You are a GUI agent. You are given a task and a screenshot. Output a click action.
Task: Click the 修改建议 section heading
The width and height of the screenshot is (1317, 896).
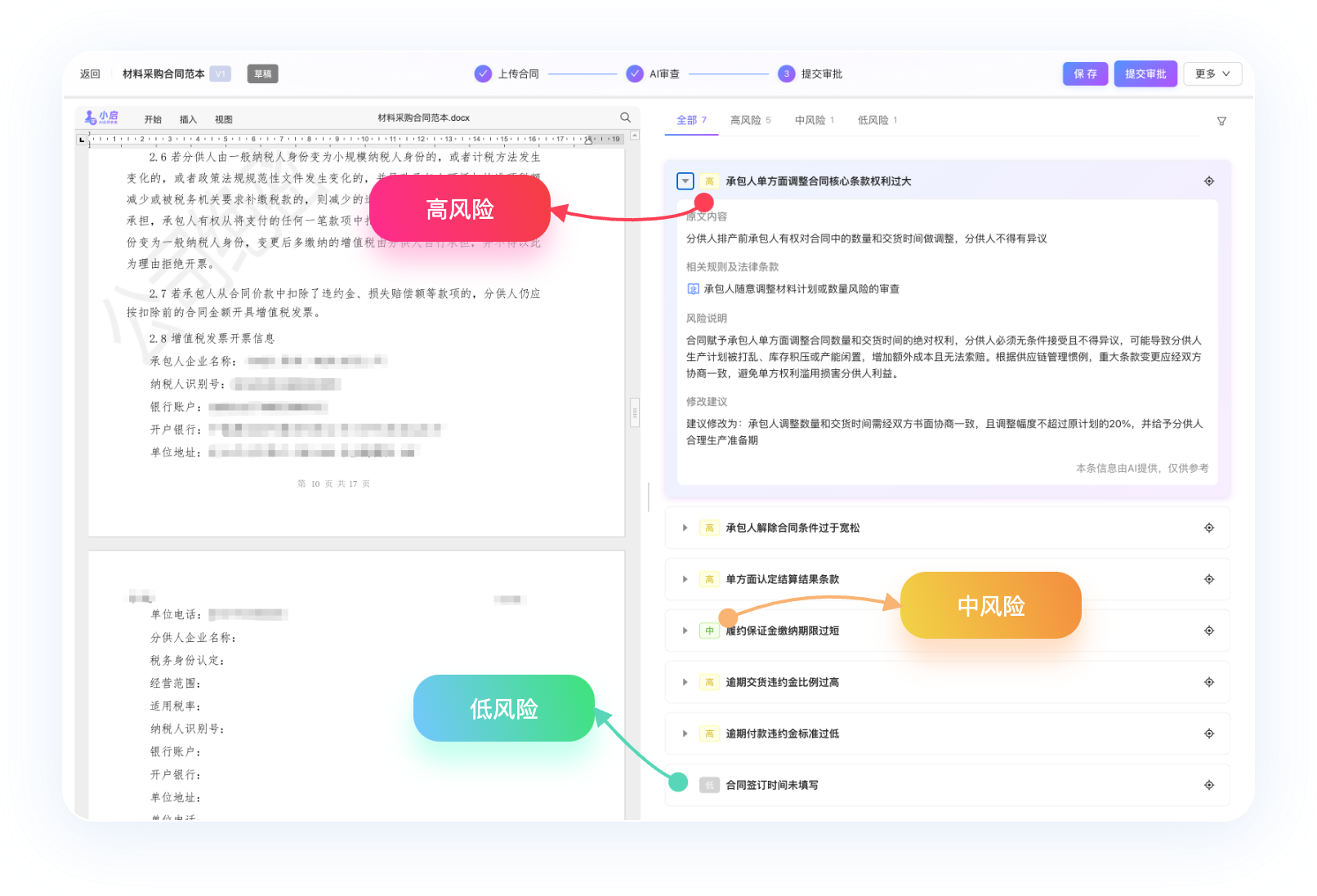pyautogui.click(x=707, y=402)
